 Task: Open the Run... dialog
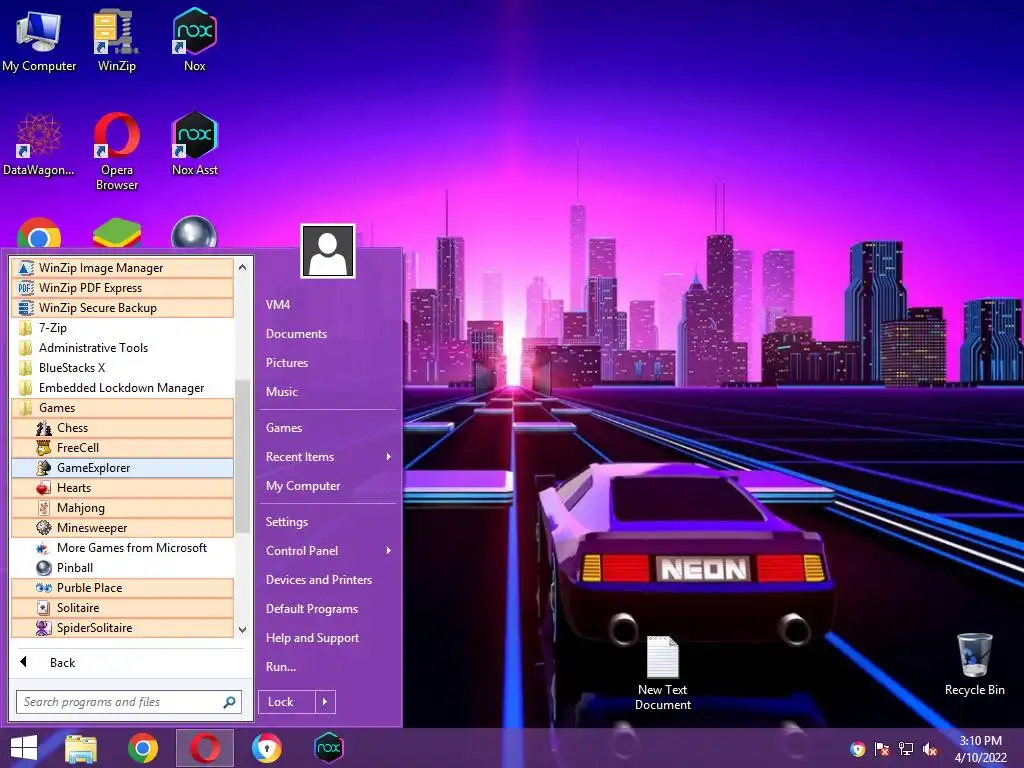[328, 667]
